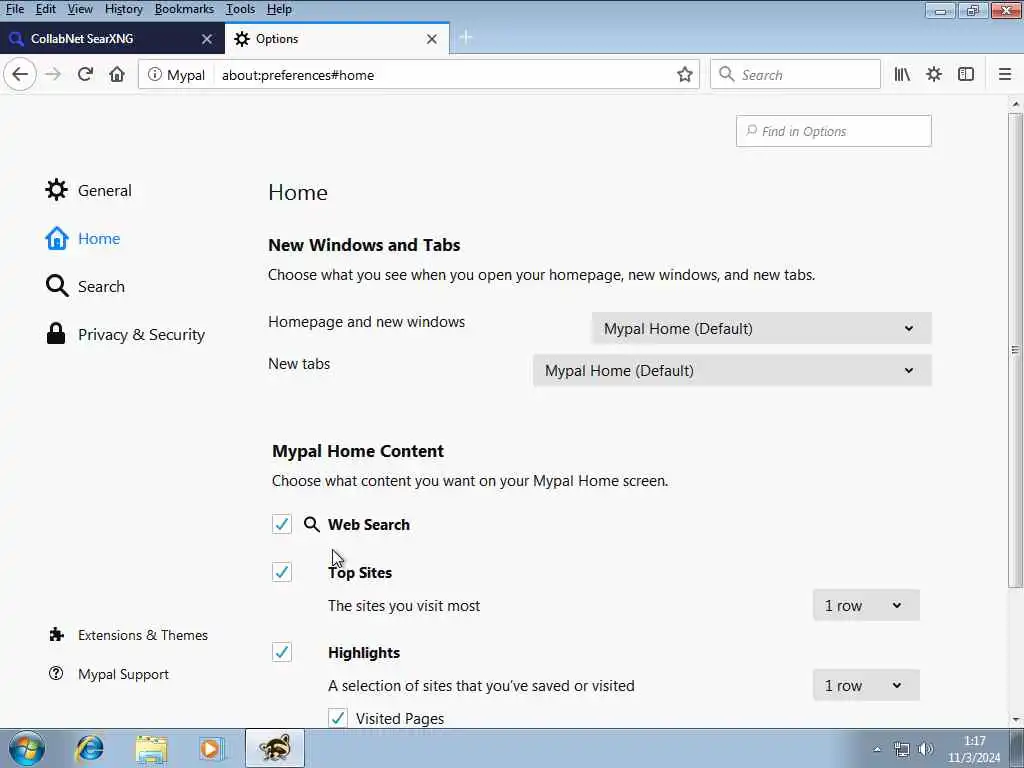Show site information icon beside Mypal
This screenshot has width=1024, height=768.
(x=154, y=74)
